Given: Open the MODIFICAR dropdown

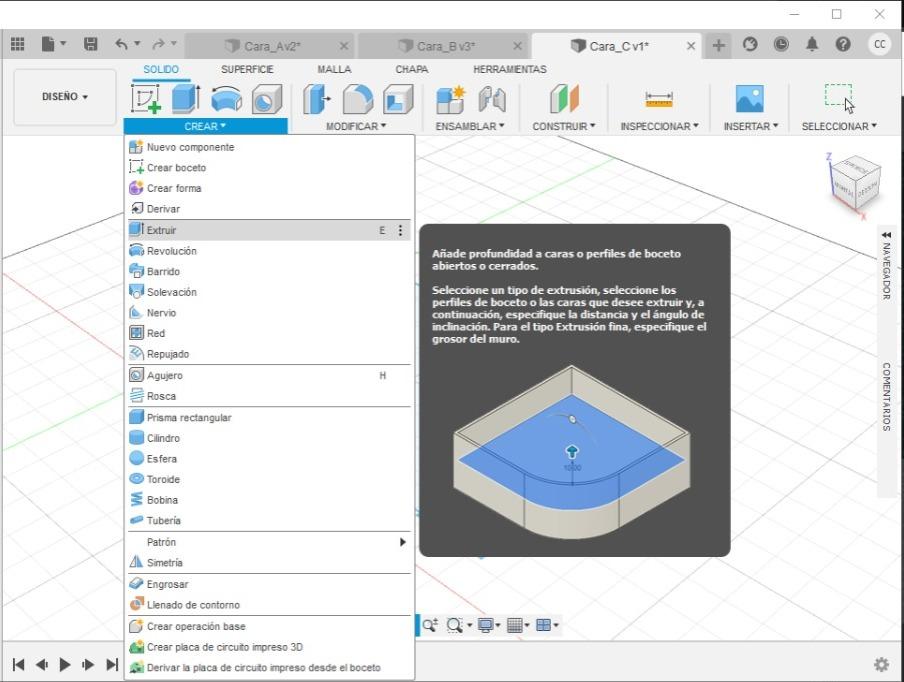Looking at the screenshot, I should [x=356, y=126].
